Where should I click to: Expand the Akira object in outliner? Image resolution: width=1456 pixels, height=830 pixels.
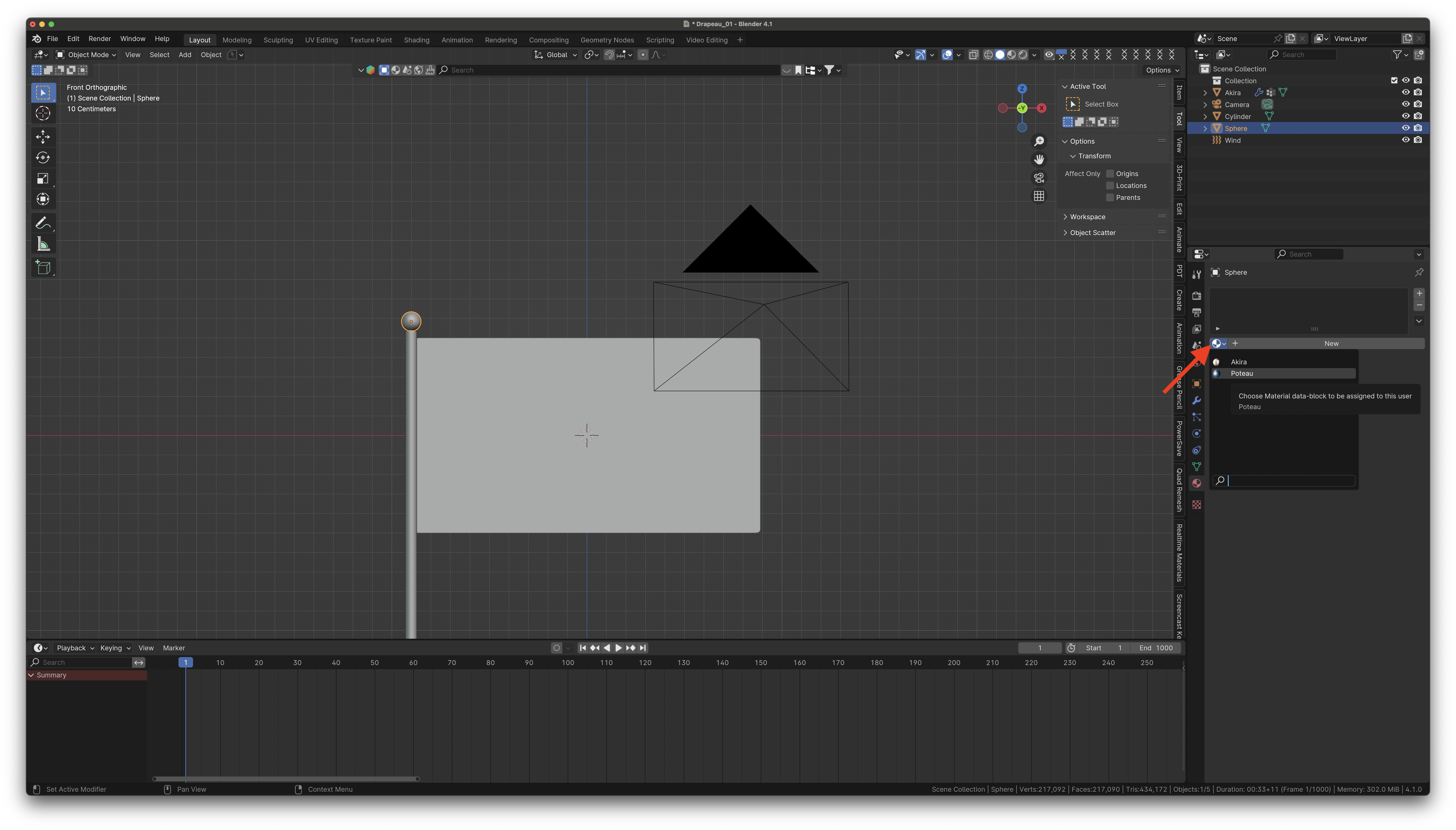(x=1205, y=93)
